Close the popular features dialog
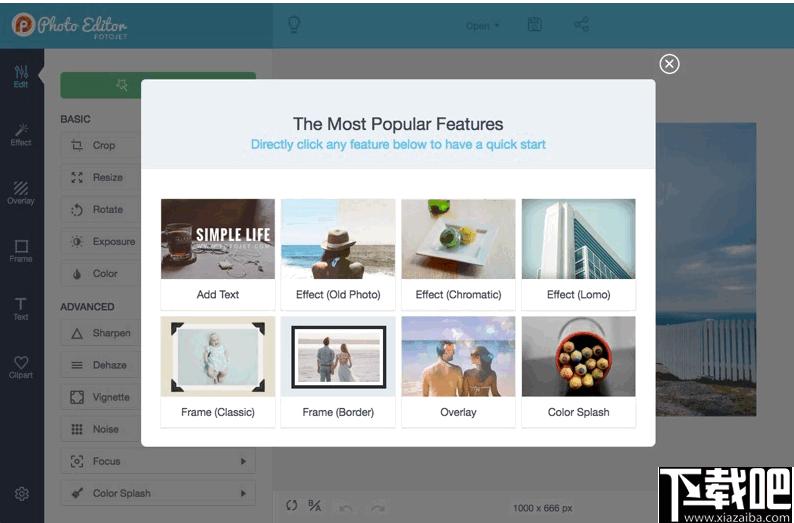Image resolution: width=794 pixels, height=523 pixels. [x=669, y=64]
